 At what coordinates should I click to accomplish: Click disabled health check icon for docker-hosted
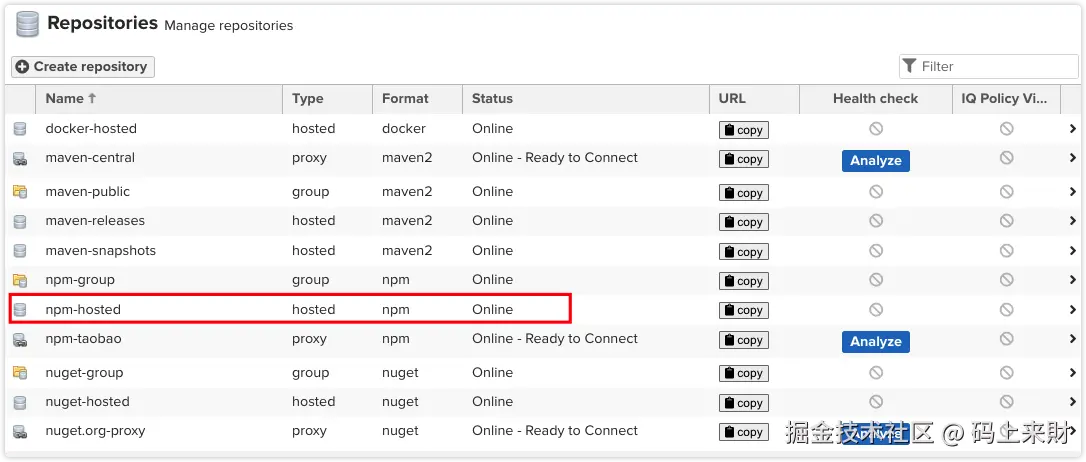click(876, 129)
